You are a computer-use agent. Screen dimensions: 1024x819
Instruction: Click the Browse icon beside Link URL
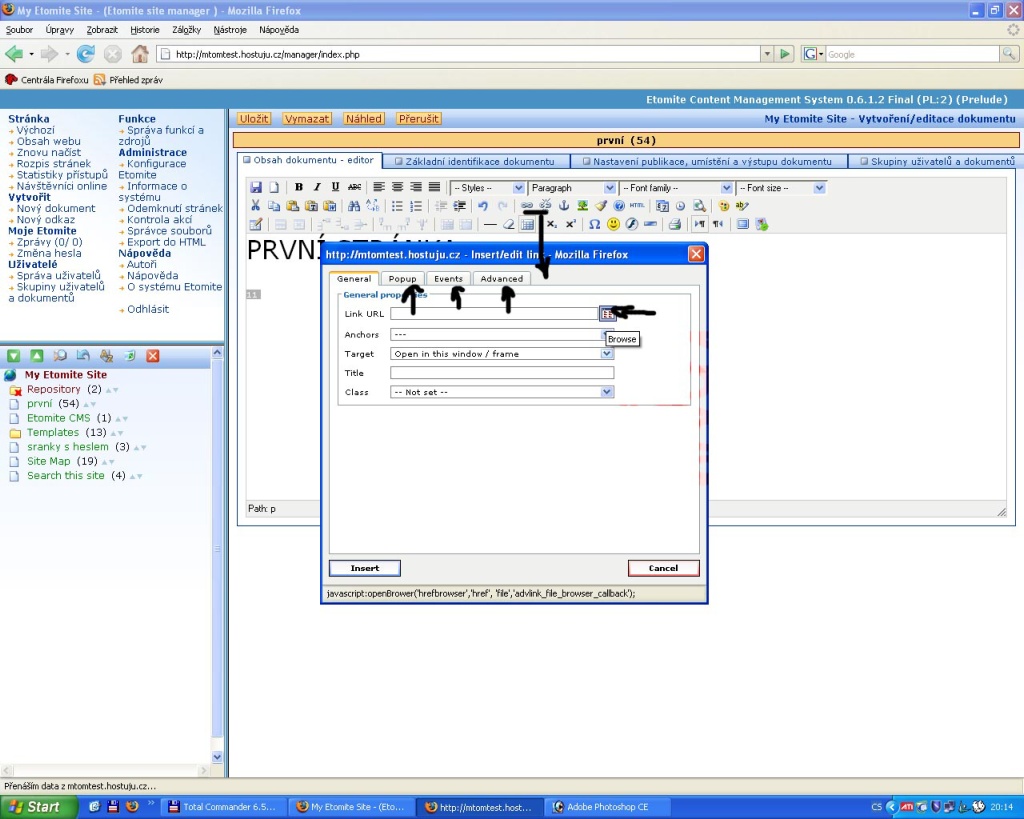pos(607,313)
